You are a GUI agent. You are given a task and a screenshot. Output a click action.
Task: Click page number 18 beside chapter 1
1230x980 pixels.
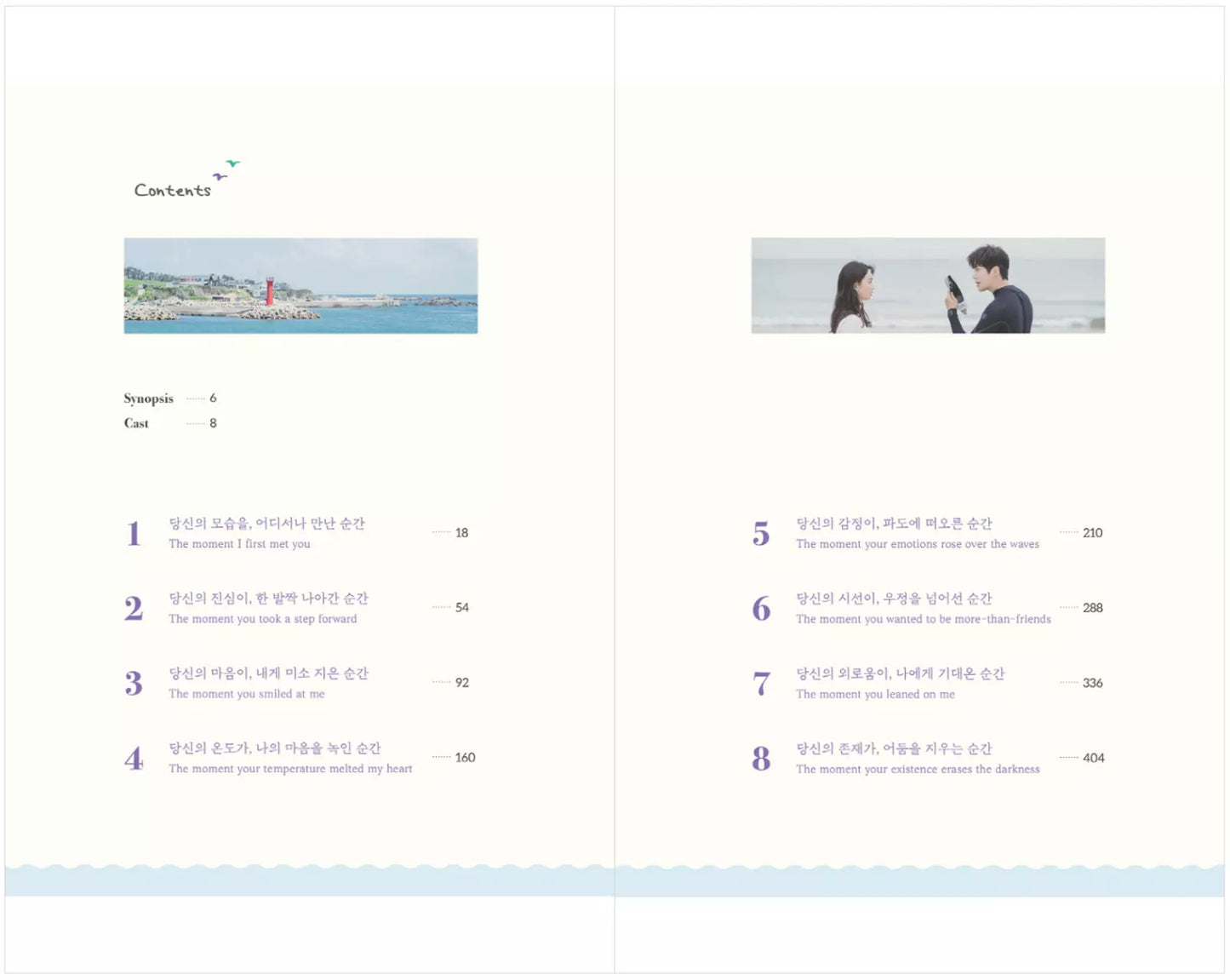462,532
